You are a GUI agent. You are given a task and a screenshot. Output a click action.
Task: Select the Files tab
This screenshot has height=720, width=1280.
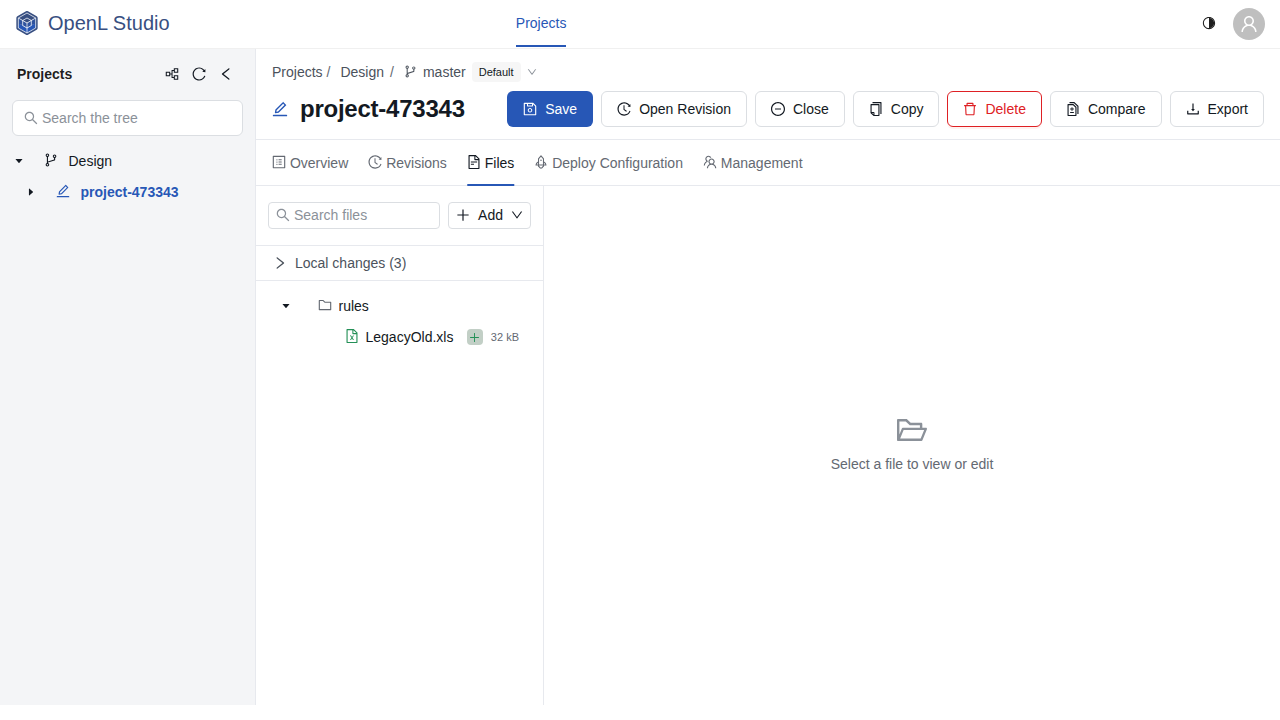pos(491,163)
